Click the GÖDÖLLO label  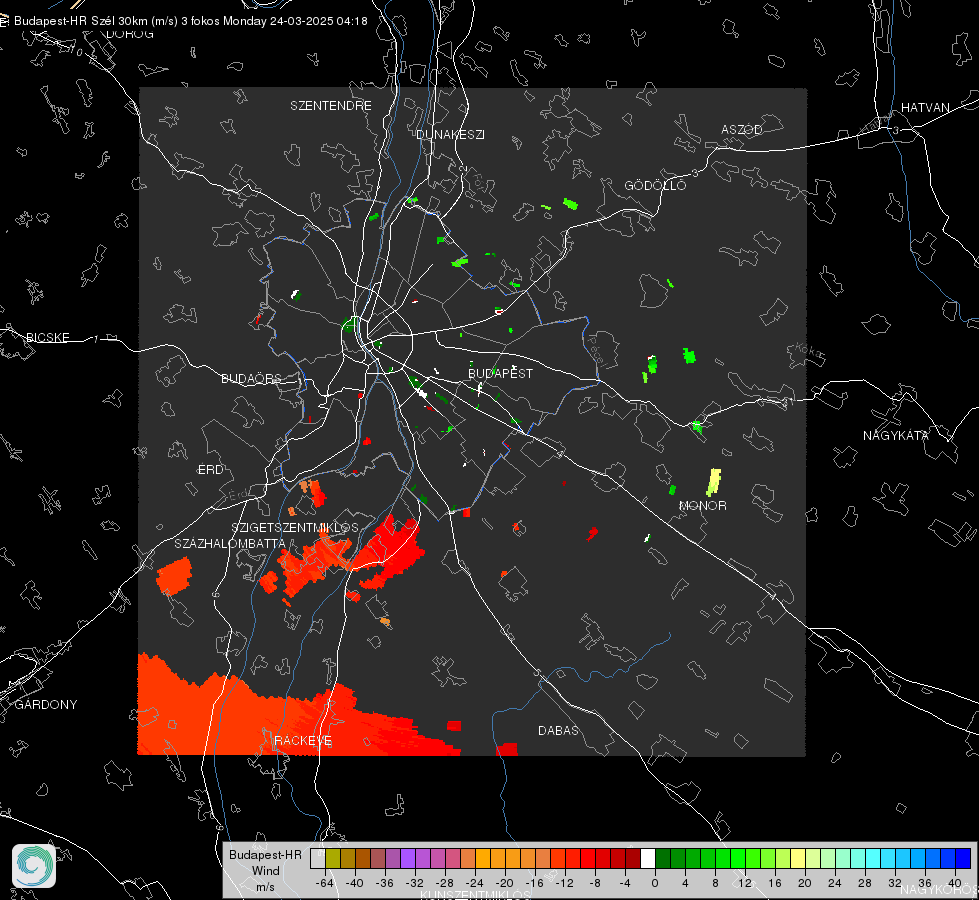[655, 185]
